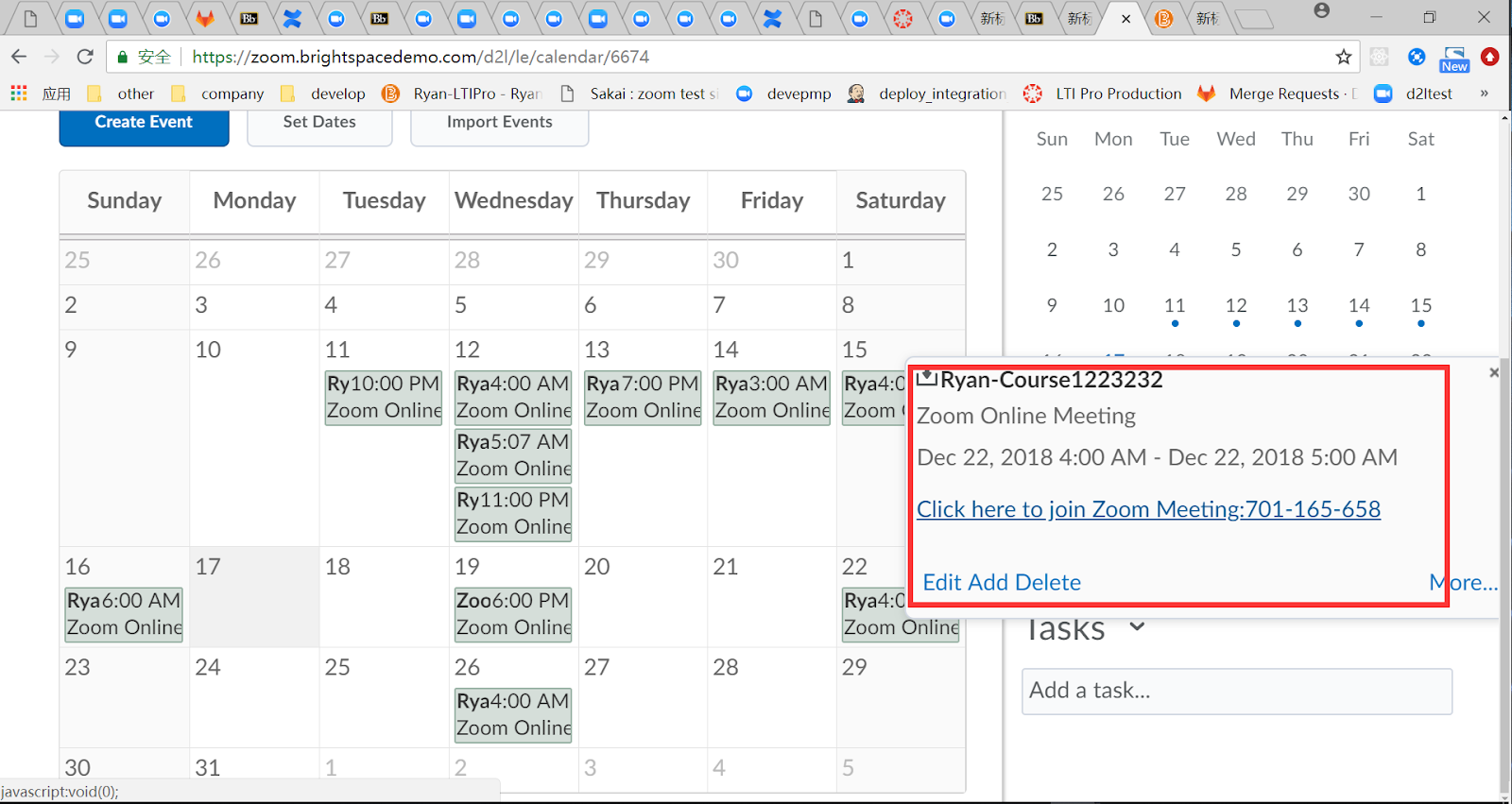Viewport: 1512px width, 804px height.
Task: Open the Ry 11:00 PM event on the 12th
Action: click(x=513, y=513)
